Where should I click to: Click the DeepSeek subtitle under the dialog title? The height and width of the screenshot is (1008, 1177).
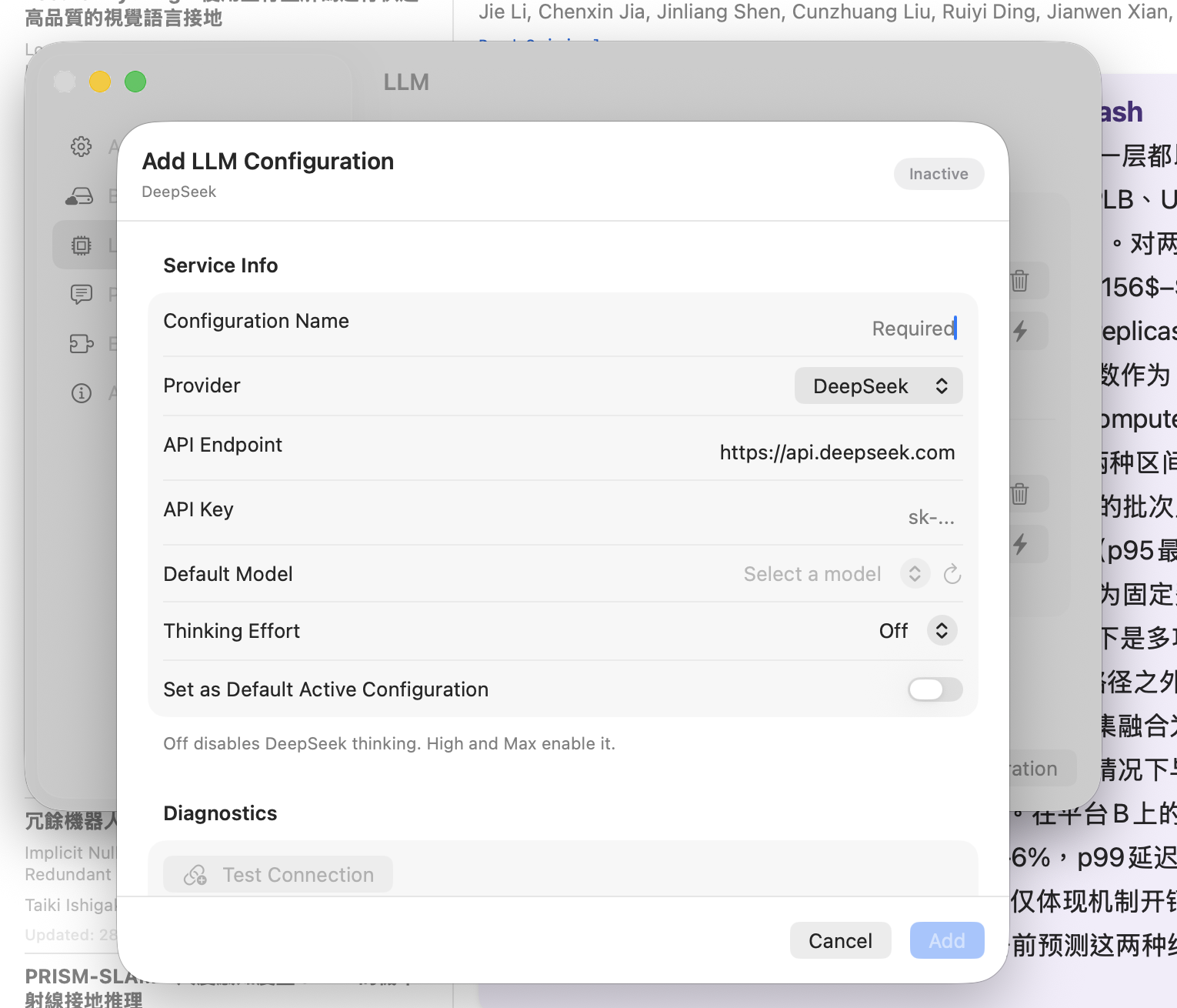pos(179,192)
